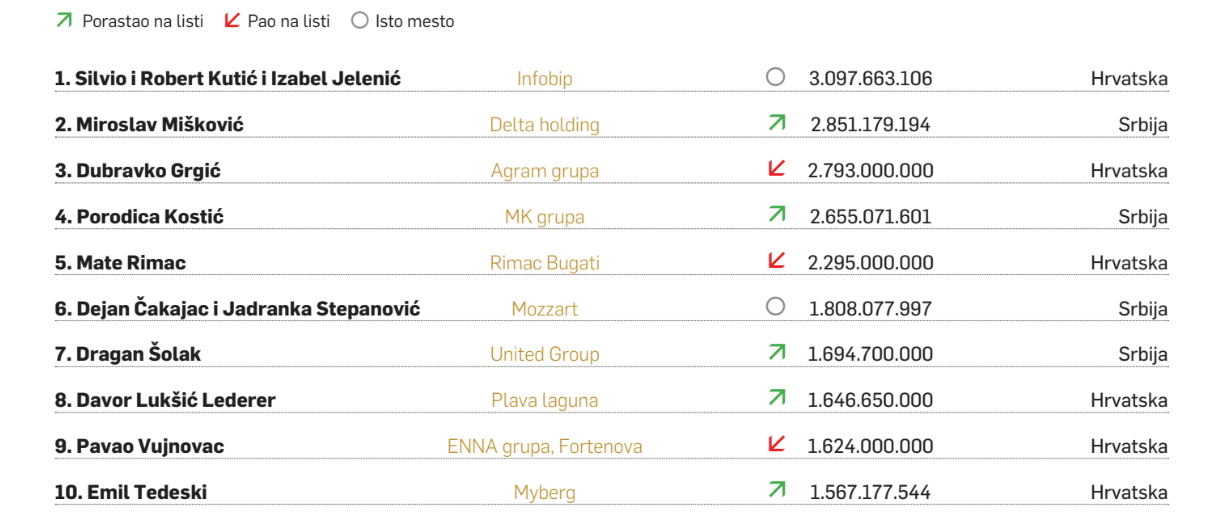
Task: Open the Rimac Bugati company link
Action: click(x=544, y=263)
